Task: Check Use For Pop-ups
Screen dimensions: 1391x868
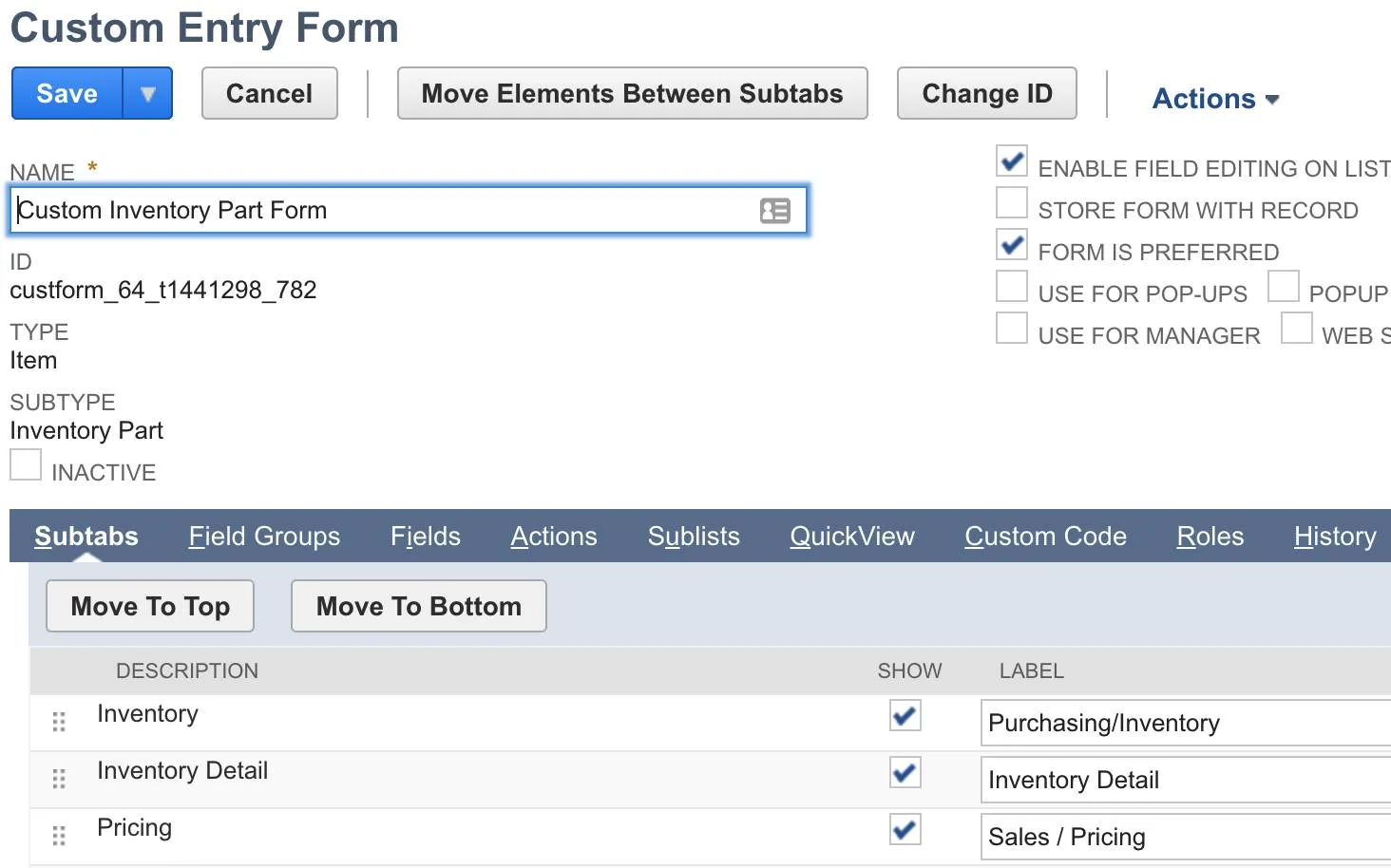Action: [1011, 286]
